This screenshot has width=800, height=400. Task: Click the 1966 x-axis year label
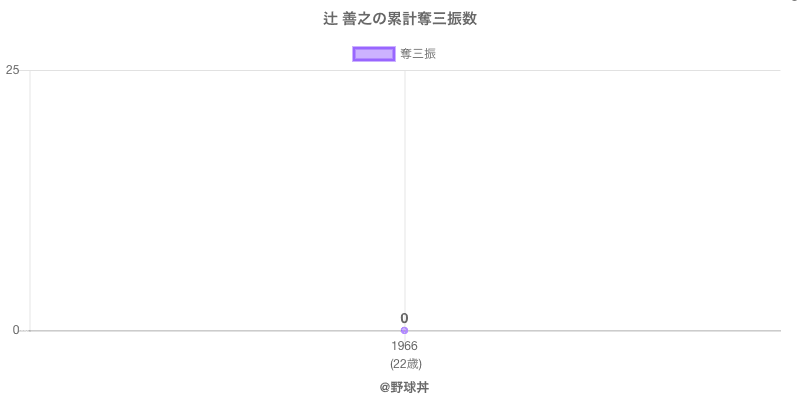point(404,346)
